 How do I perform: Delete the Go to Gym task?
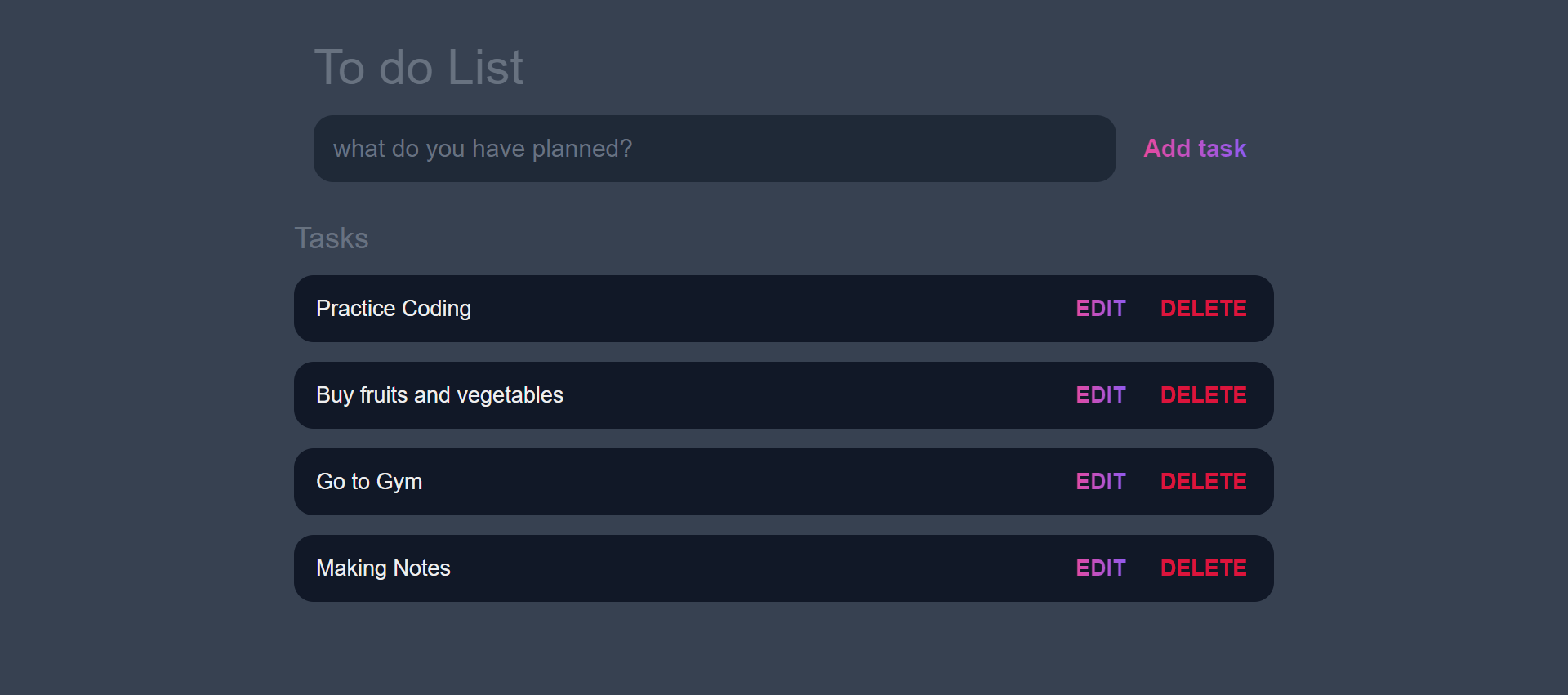[1204, 482]
